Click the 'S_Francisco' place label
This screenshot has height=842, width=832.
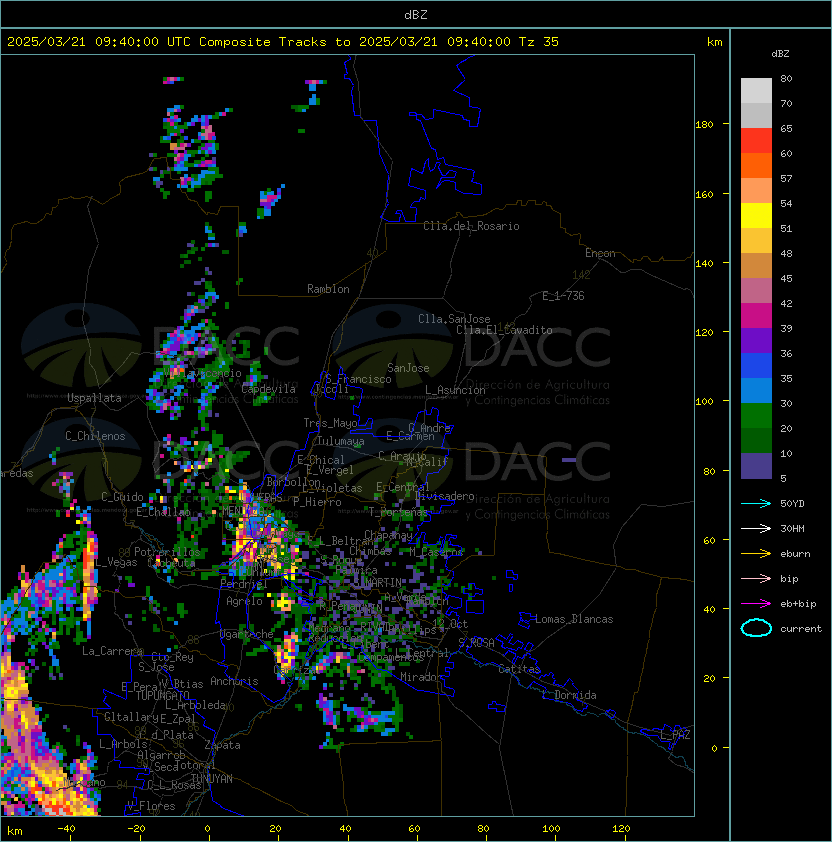pos(358,379)
